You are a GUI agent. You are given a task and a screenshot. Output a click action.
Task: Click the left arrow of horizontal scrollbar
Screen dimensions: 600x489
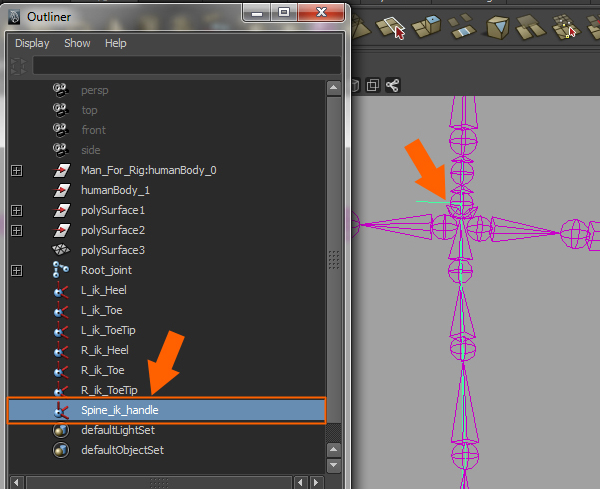coord(16,482)
